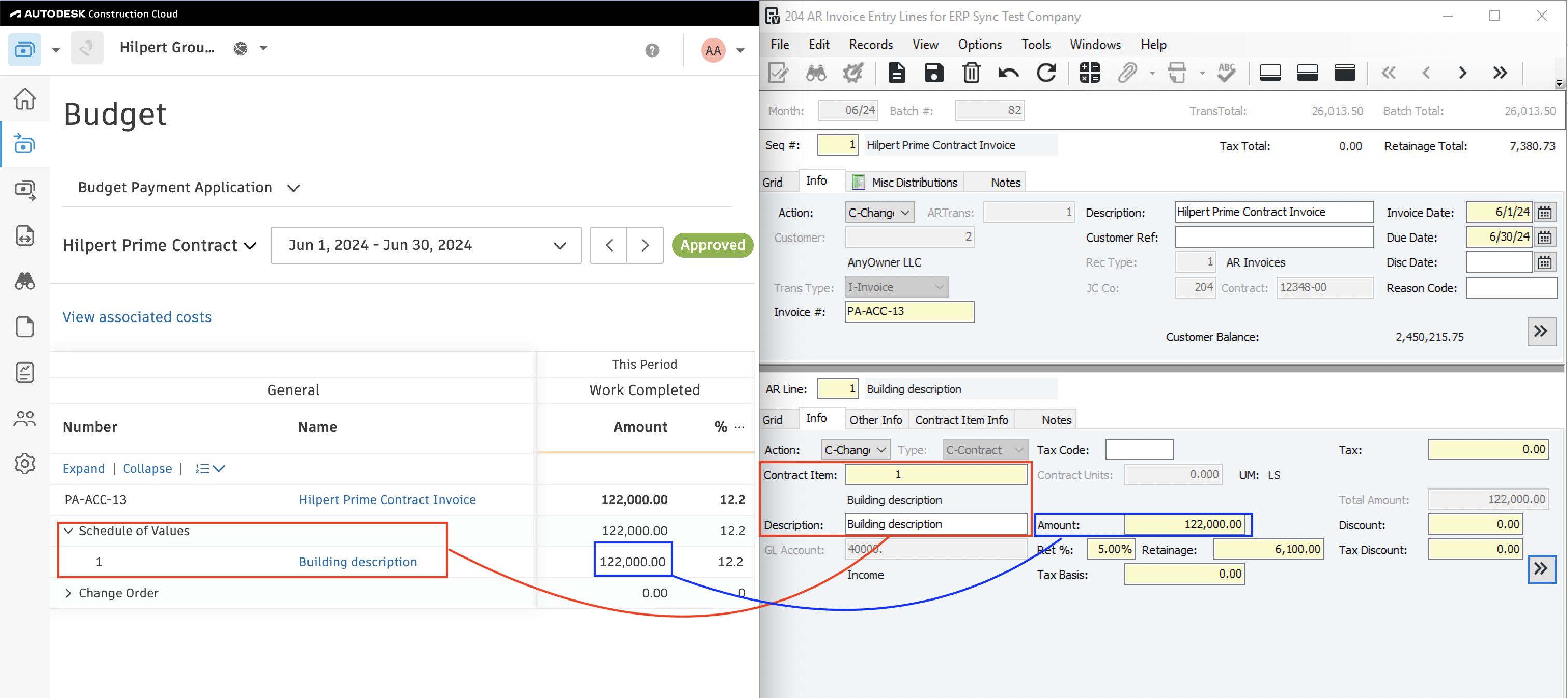The width and height of the screenshot is (1568, 698).
Task: Click the Undo arrow icon in ERP toolbar
Action: [1009, 74]
